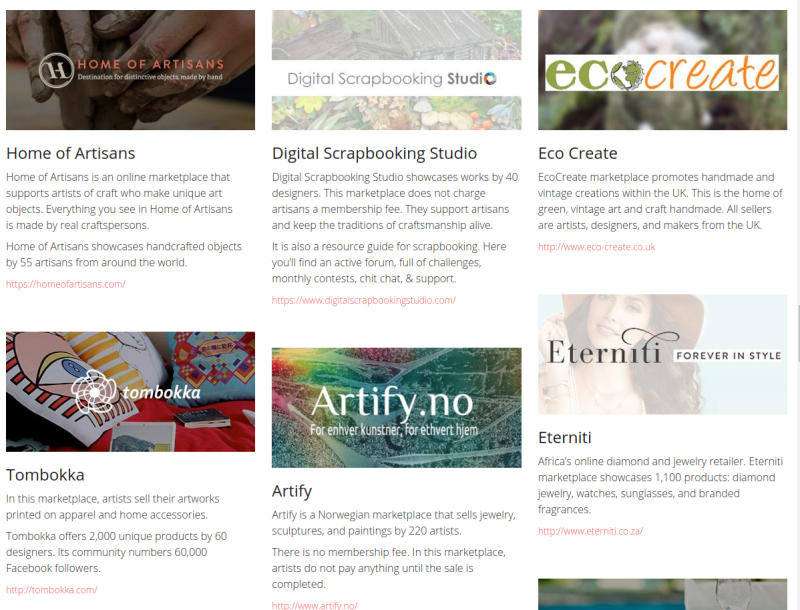The height and width of the screenshot is (610, 800).
Task: Select the Home of Artisans heading
Action: [x=70, y=153]
